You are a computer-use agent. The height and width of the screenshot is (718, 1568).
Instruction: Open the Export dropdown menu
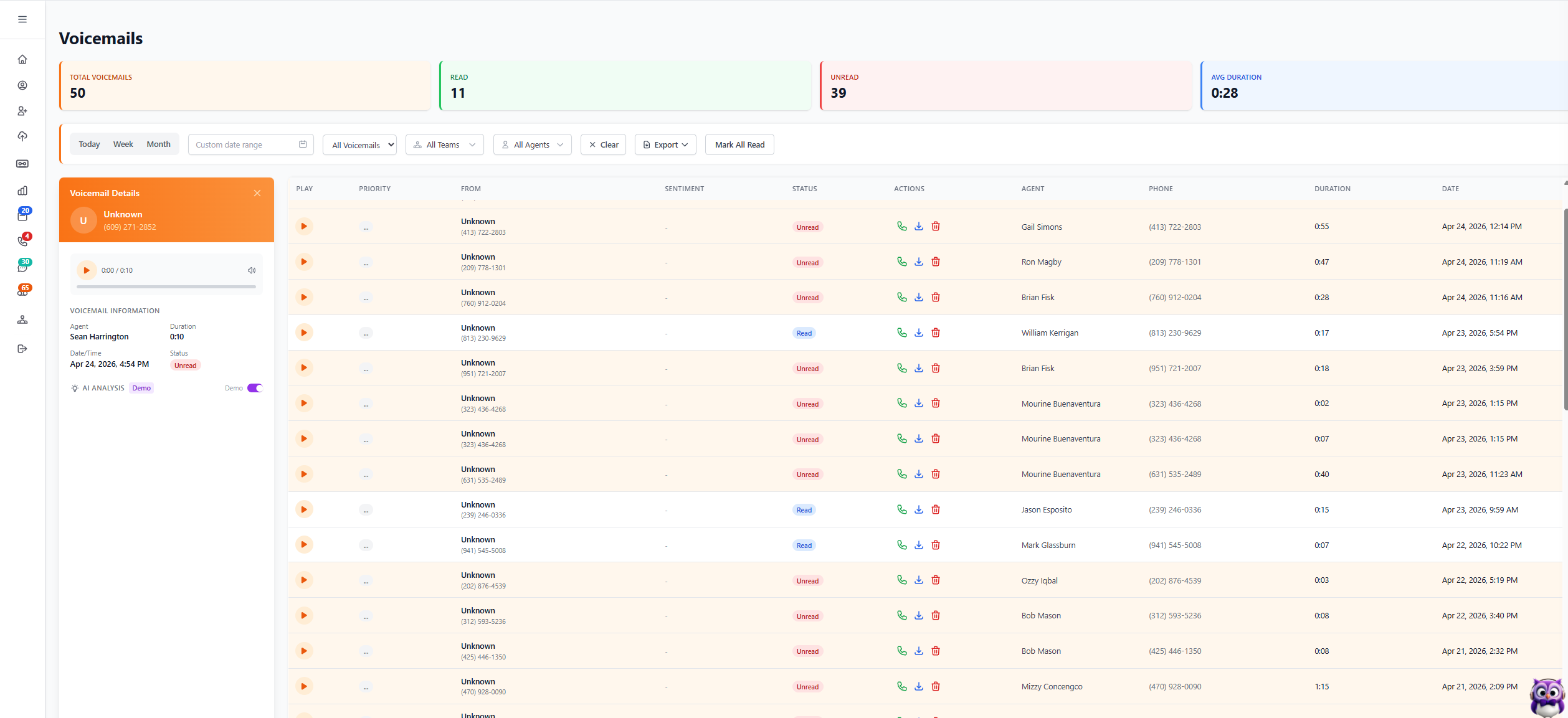pos(665,144)
